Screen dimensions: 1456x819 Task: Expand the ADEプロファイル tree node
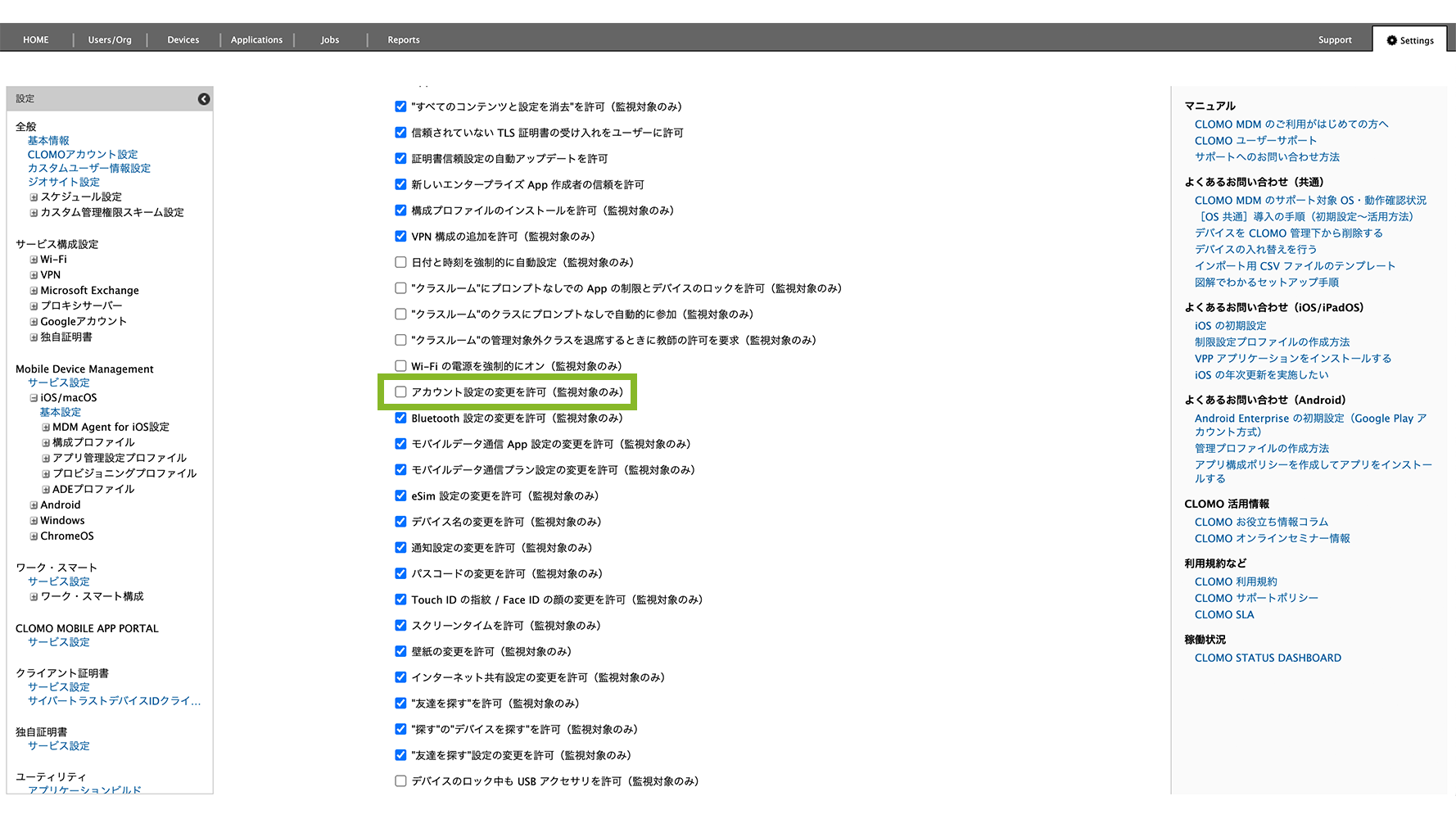pyautogui.click(x=46, y=490)
